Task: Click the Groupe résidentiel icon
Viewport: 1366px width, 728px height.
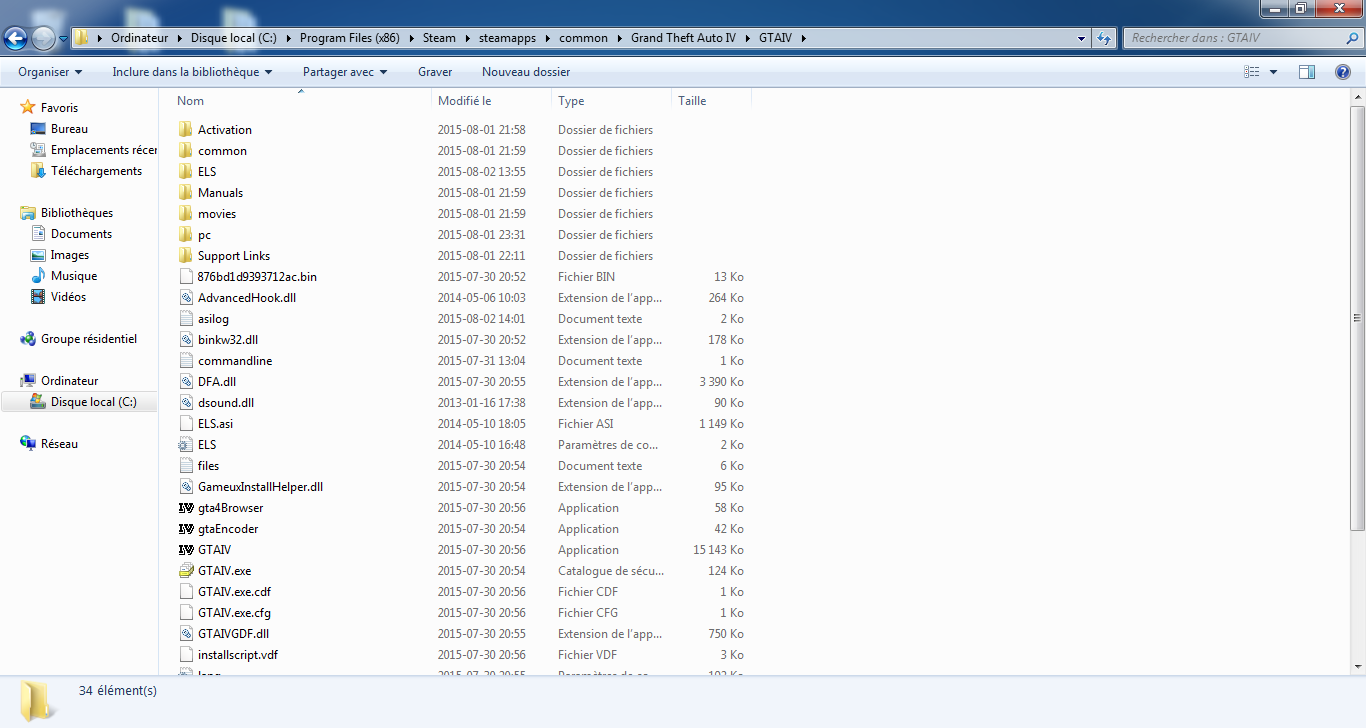Action: point(28,339)
